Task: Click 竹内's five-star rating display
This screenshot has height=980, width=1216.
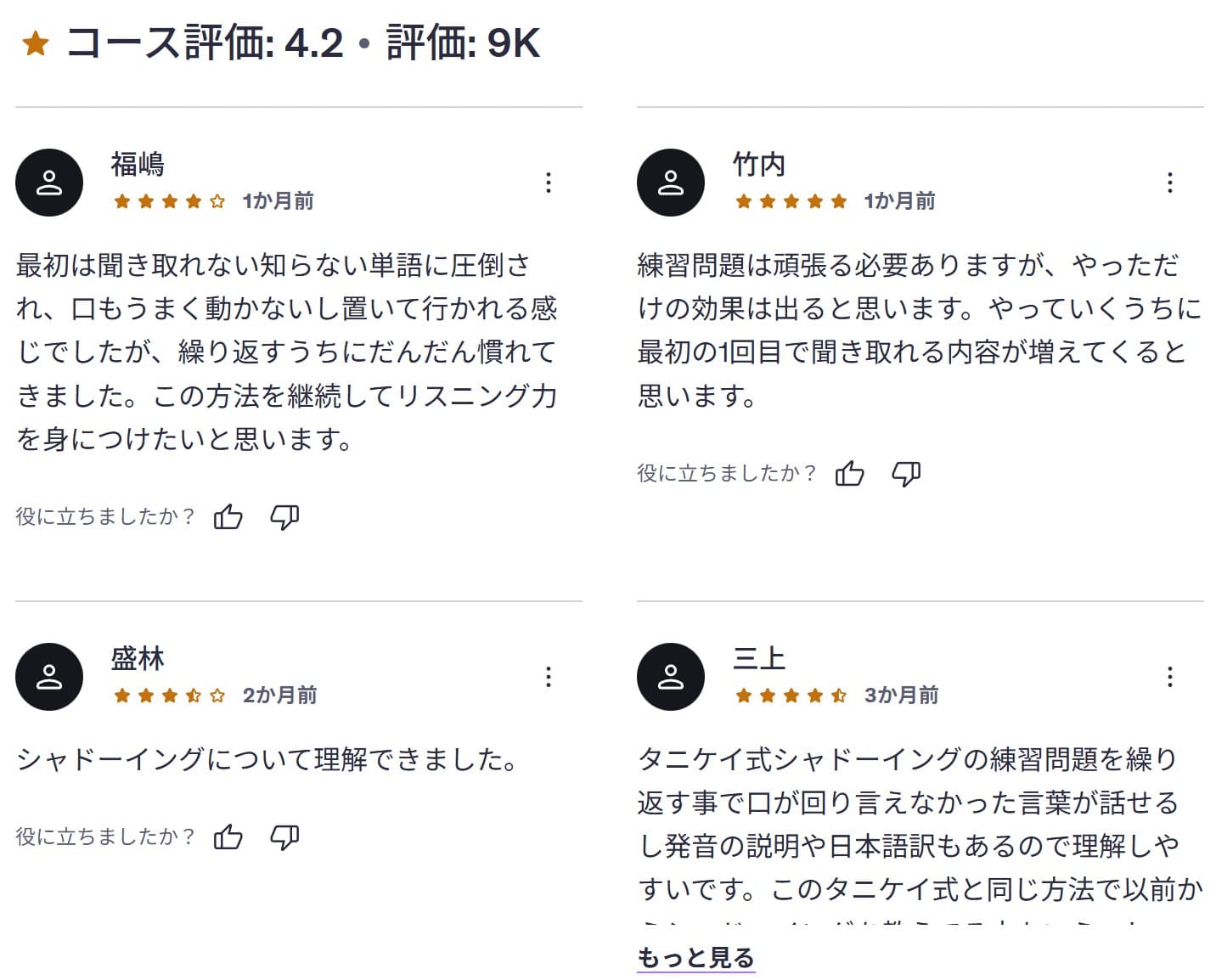Action: click(791, 202)
